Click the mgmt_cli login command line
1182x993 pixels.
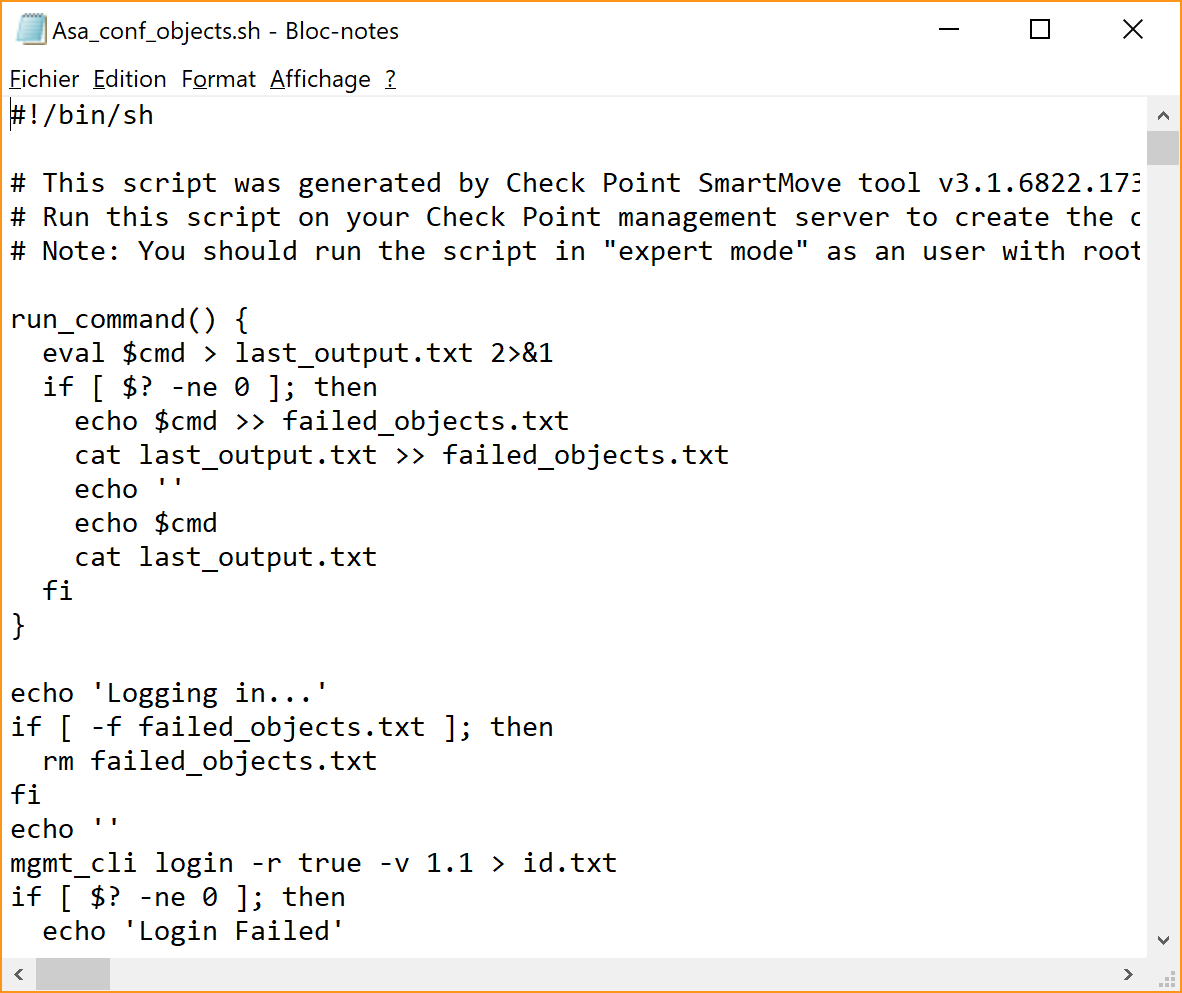[x=314, y=863]
